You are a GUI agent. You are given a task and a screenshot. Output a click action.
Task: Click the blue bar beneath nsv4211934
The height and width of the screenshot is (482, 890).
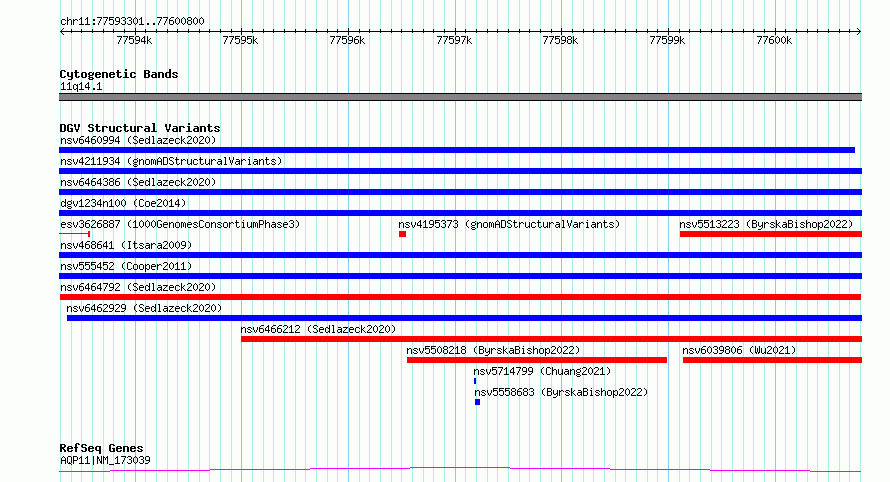460,171
